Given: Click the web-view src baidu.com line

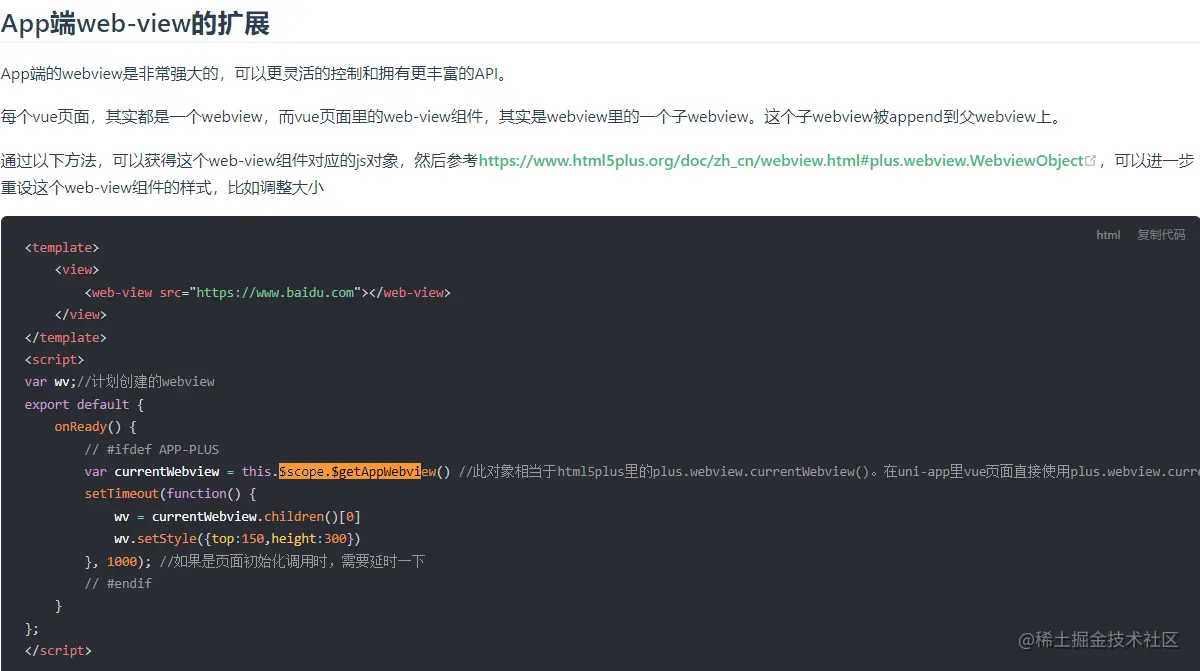Looking at the screenshot, I should click(268, 292).
